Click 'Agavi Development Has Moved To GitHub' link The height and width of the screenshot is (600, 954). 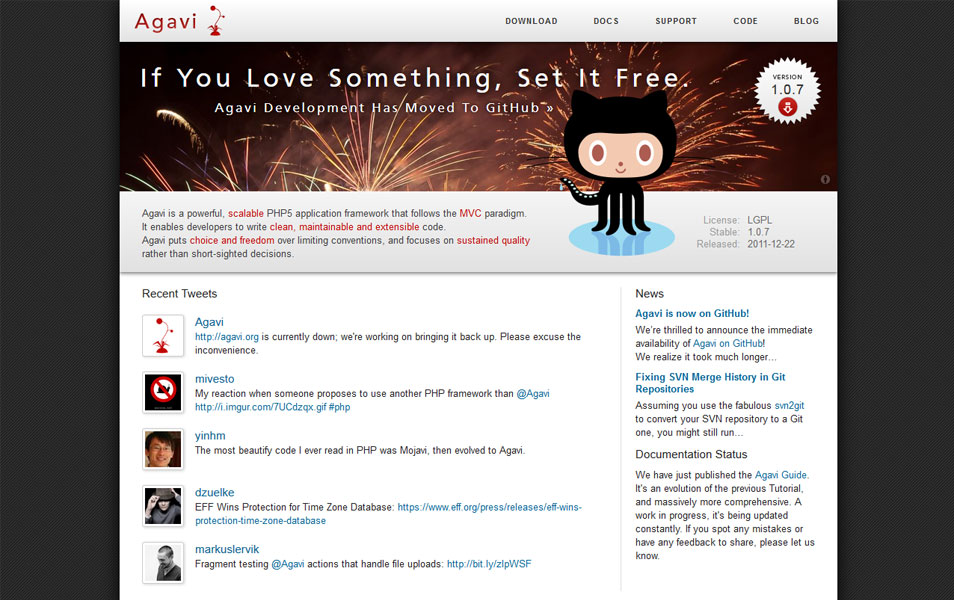(384, 108)
